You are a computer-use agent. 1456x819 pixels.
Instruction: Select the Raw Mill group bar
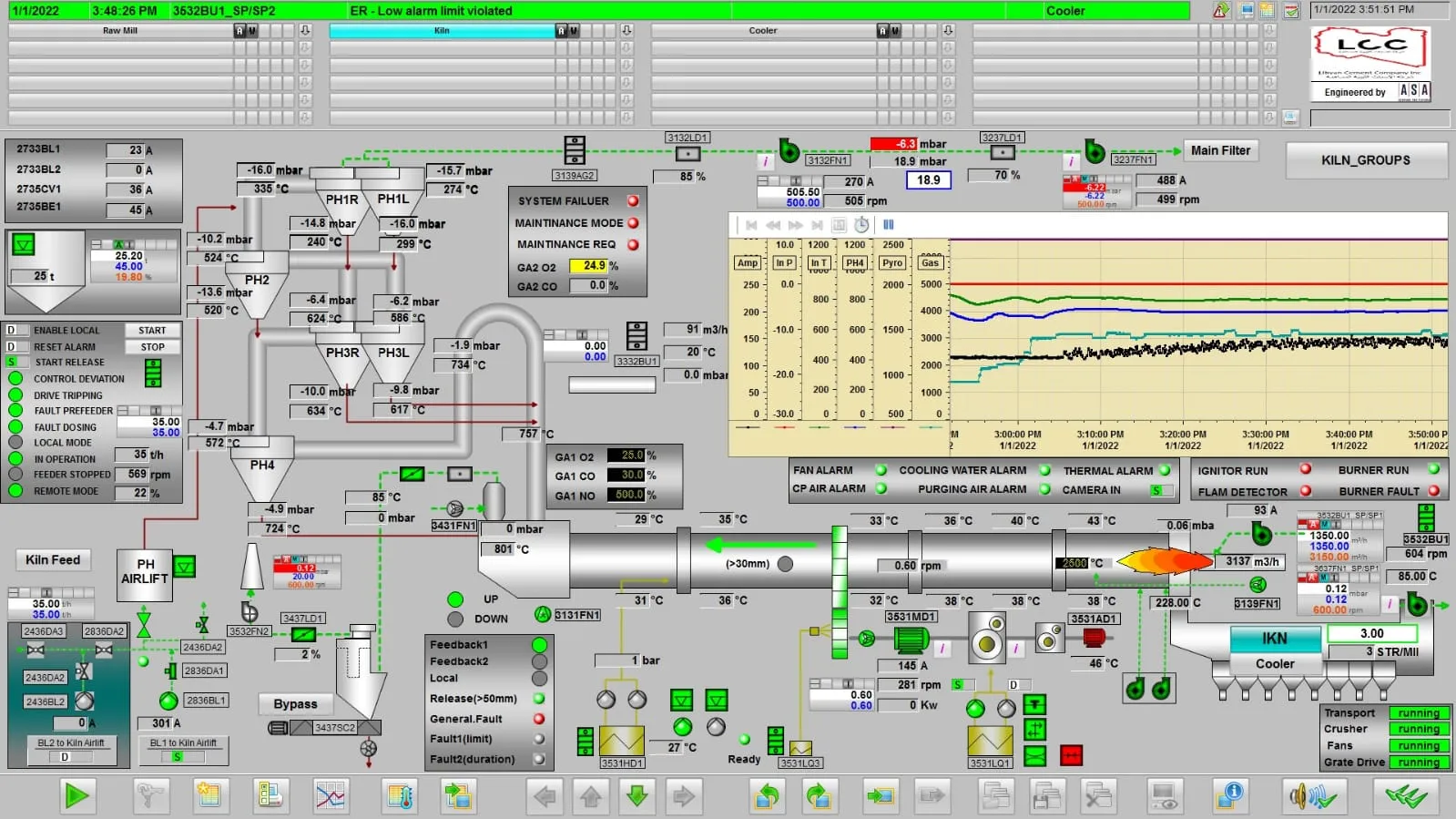[x=120, y=30]
